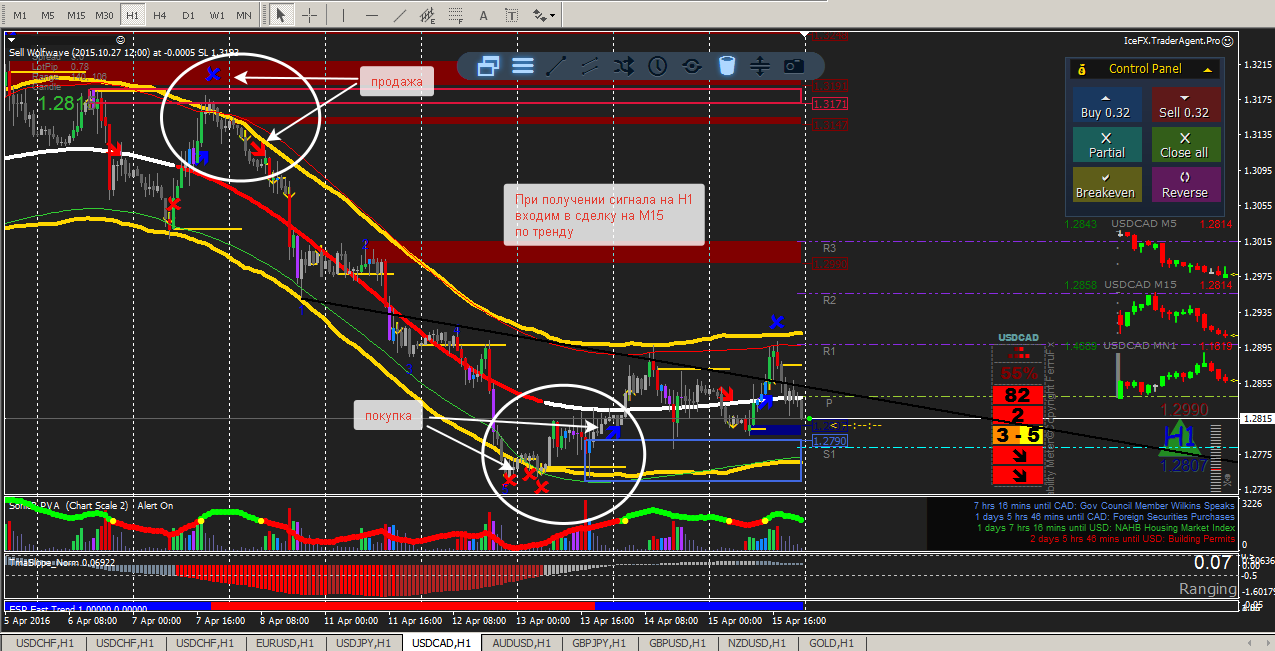Image resolution: width=1275 pixels, height=651 pixels.
Task: Switch chart to H4 timeframe
Action: [160, 15]
